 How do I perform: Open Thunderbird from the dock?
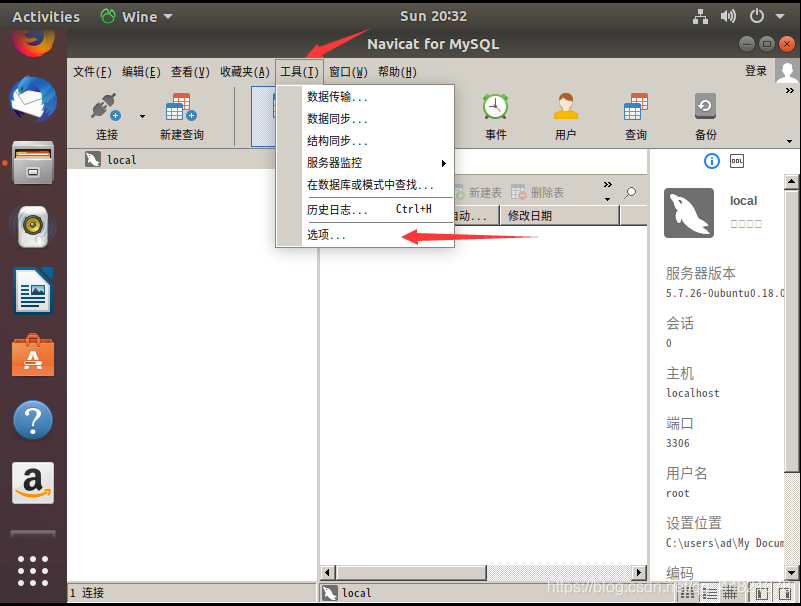point(33,99)
